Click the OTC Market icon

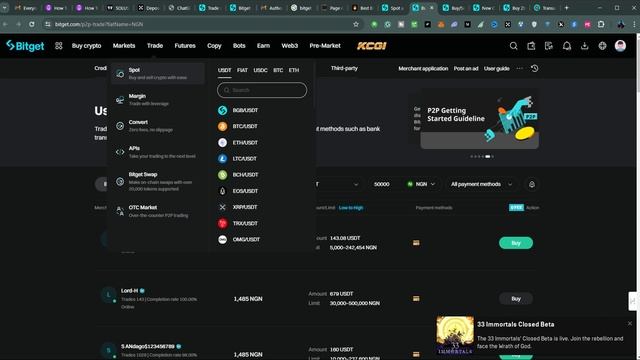click(x=120, y=211)
